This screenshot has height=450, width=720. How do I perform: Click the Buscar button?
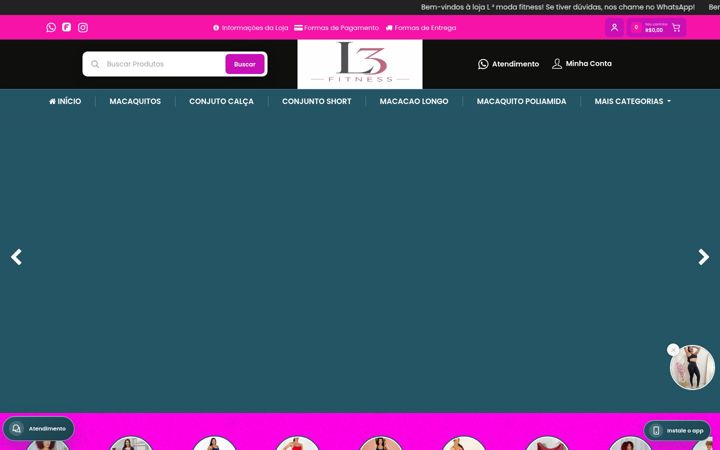245,64
